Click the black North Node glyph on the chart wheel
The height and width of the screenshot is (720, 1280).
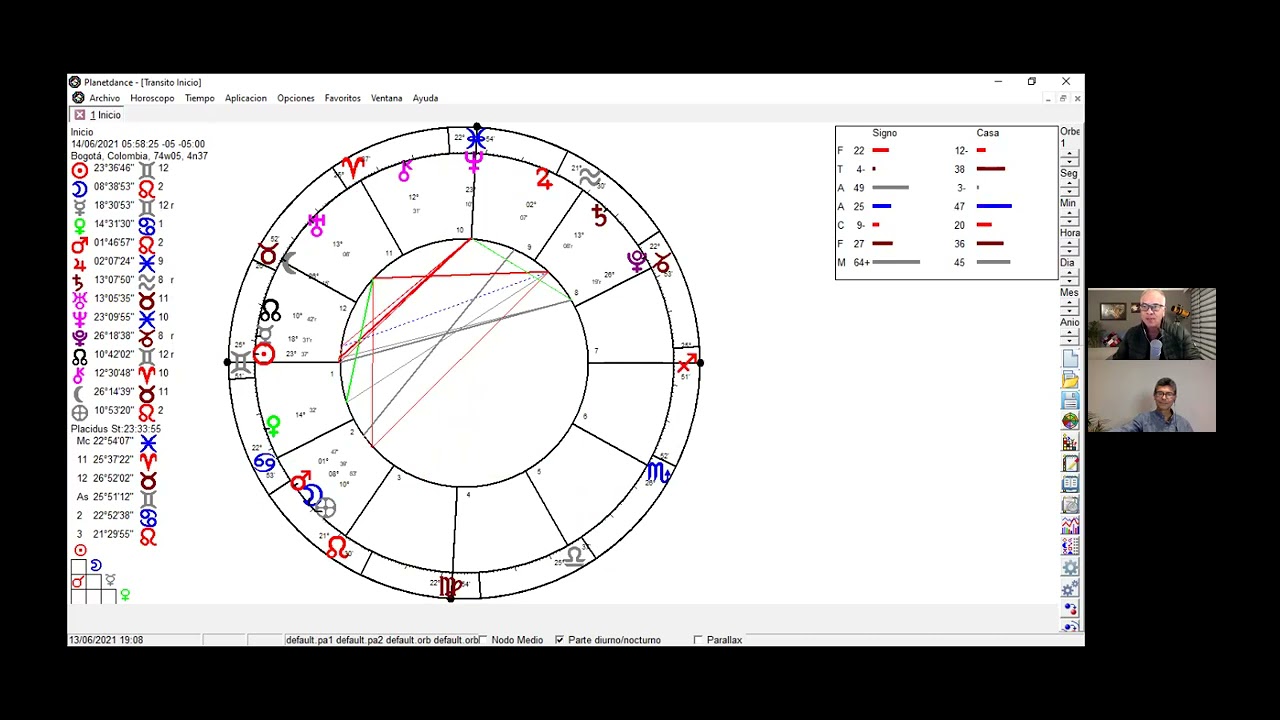click(269, 312)
